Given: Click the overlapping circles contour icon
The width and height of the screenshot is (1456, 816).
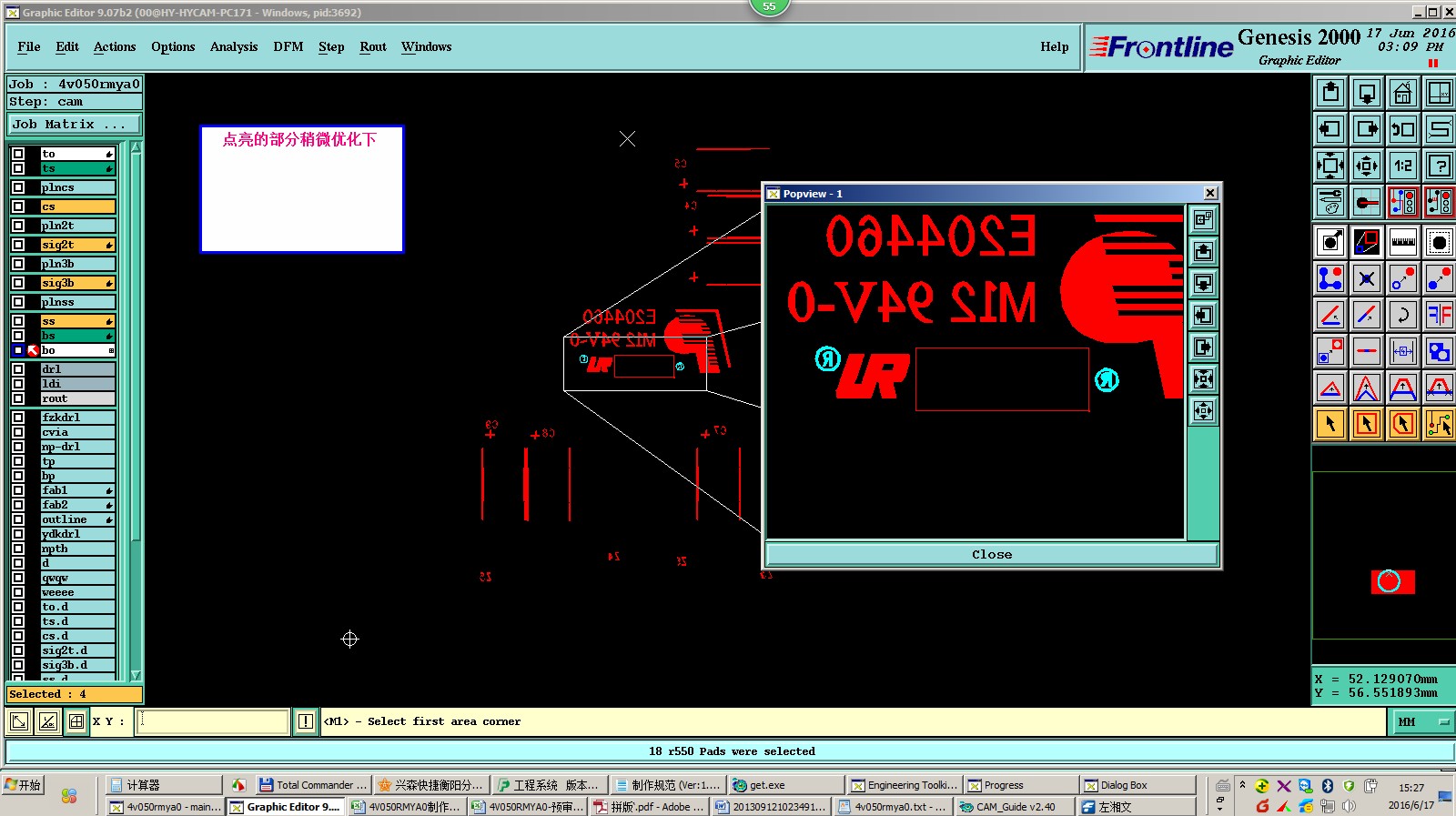Looking at the screenshot, I should pos(1440,351).
